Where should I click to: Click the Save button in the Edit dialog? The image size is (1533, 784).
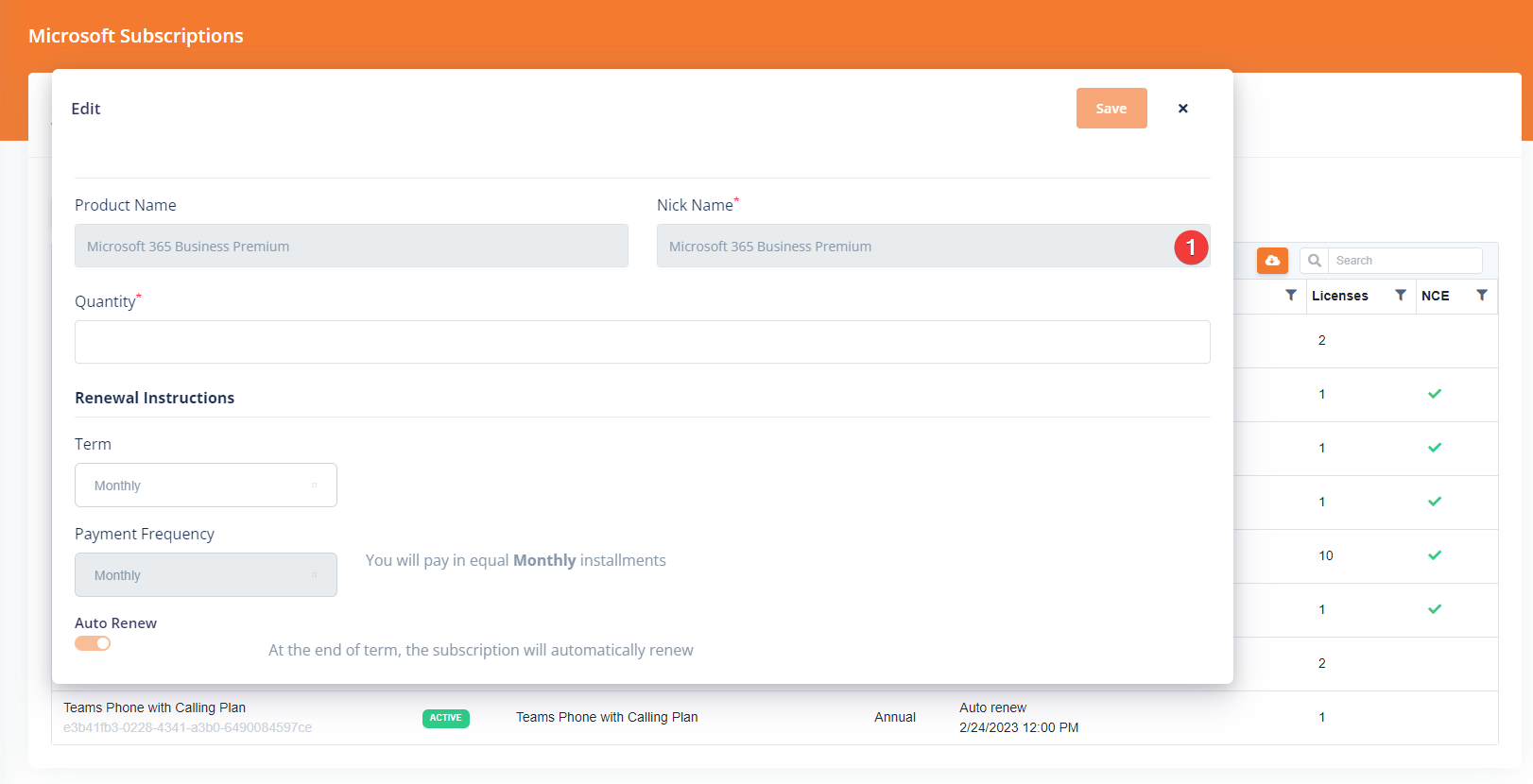coord(1111,109)
